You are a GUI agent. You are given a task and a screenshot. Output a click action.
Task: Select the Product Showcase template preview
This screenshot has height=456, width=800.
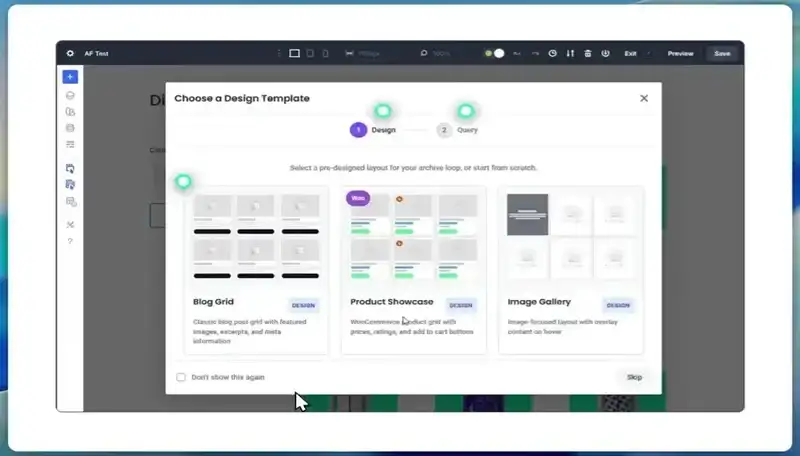(413, 236)
